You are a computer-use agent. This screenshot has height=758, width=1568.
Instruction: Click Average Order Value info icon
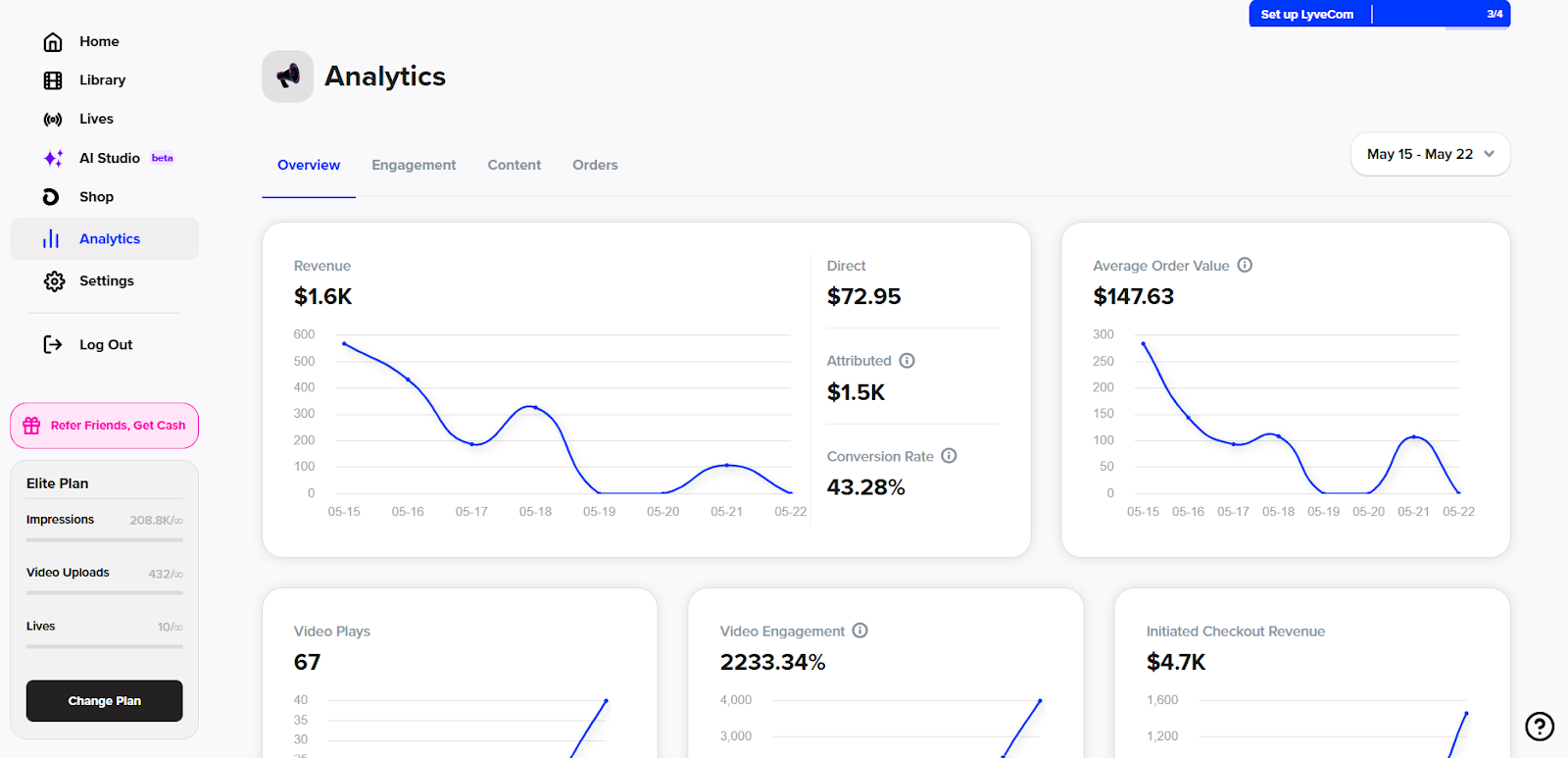pos(1245,266)
